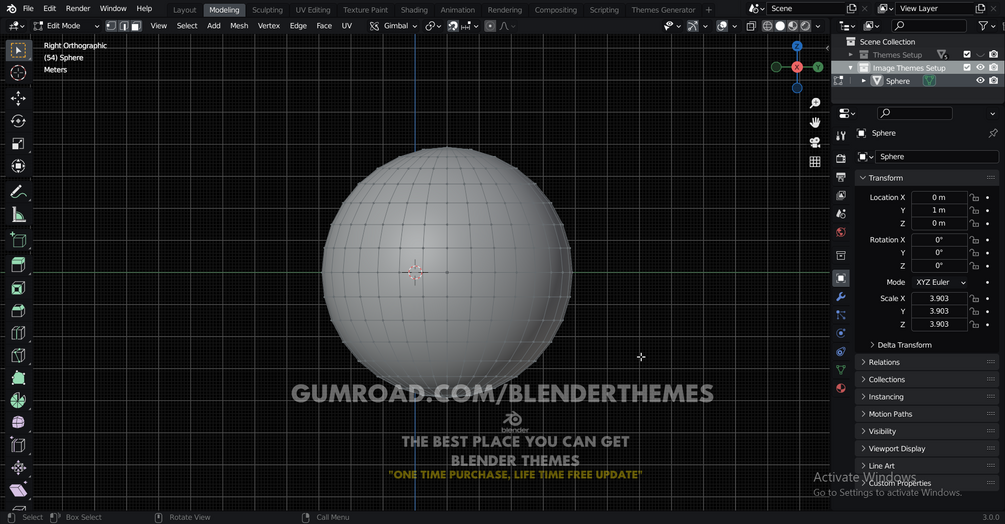The height and width of the screenshot is (524, 1005).
Task: Switch perspective/orthographic with grid icon
Action: [x=815, y=161]
